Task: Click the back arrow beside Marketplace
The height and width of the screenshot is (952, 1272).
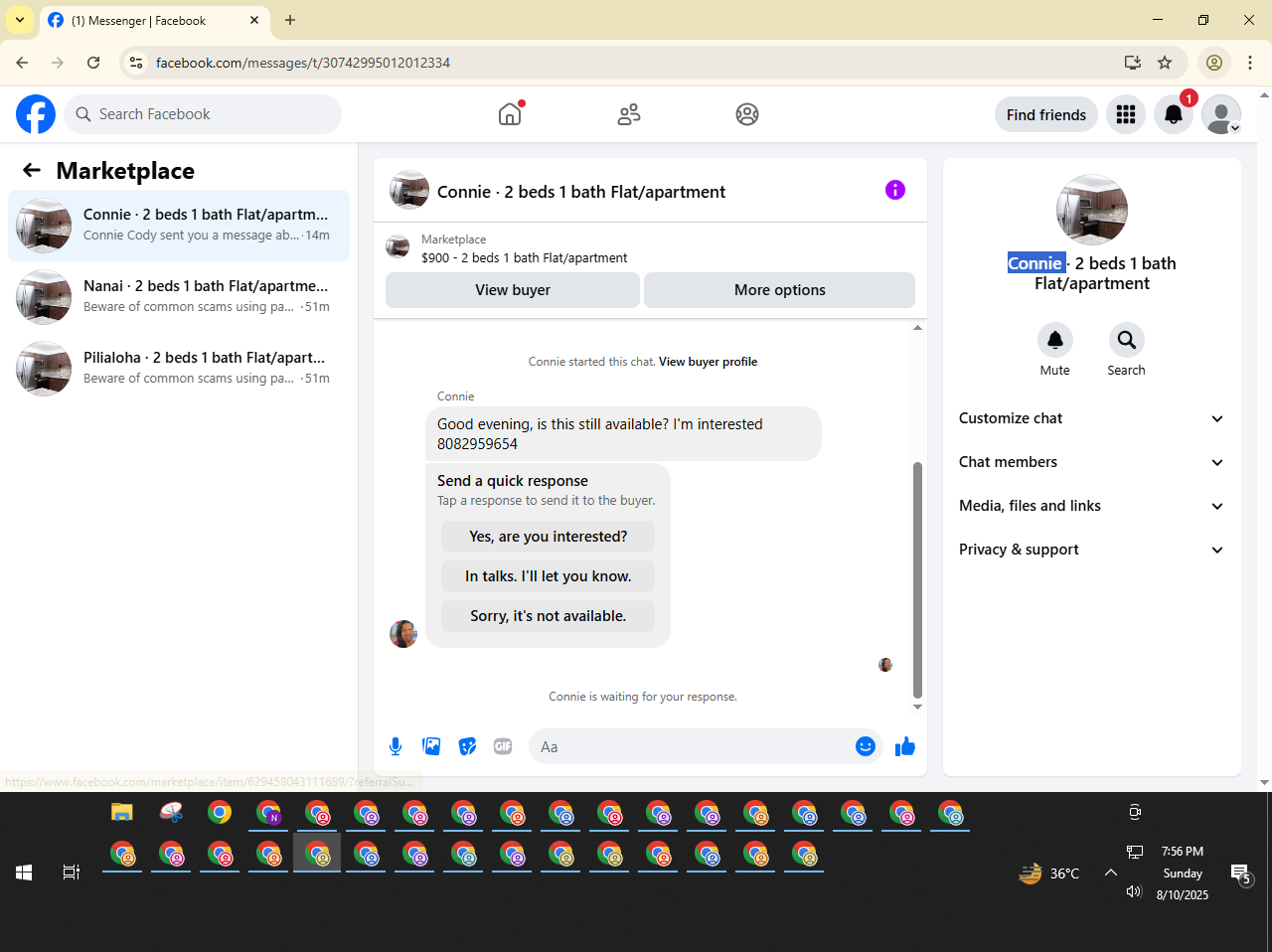Action: [32, 171]
